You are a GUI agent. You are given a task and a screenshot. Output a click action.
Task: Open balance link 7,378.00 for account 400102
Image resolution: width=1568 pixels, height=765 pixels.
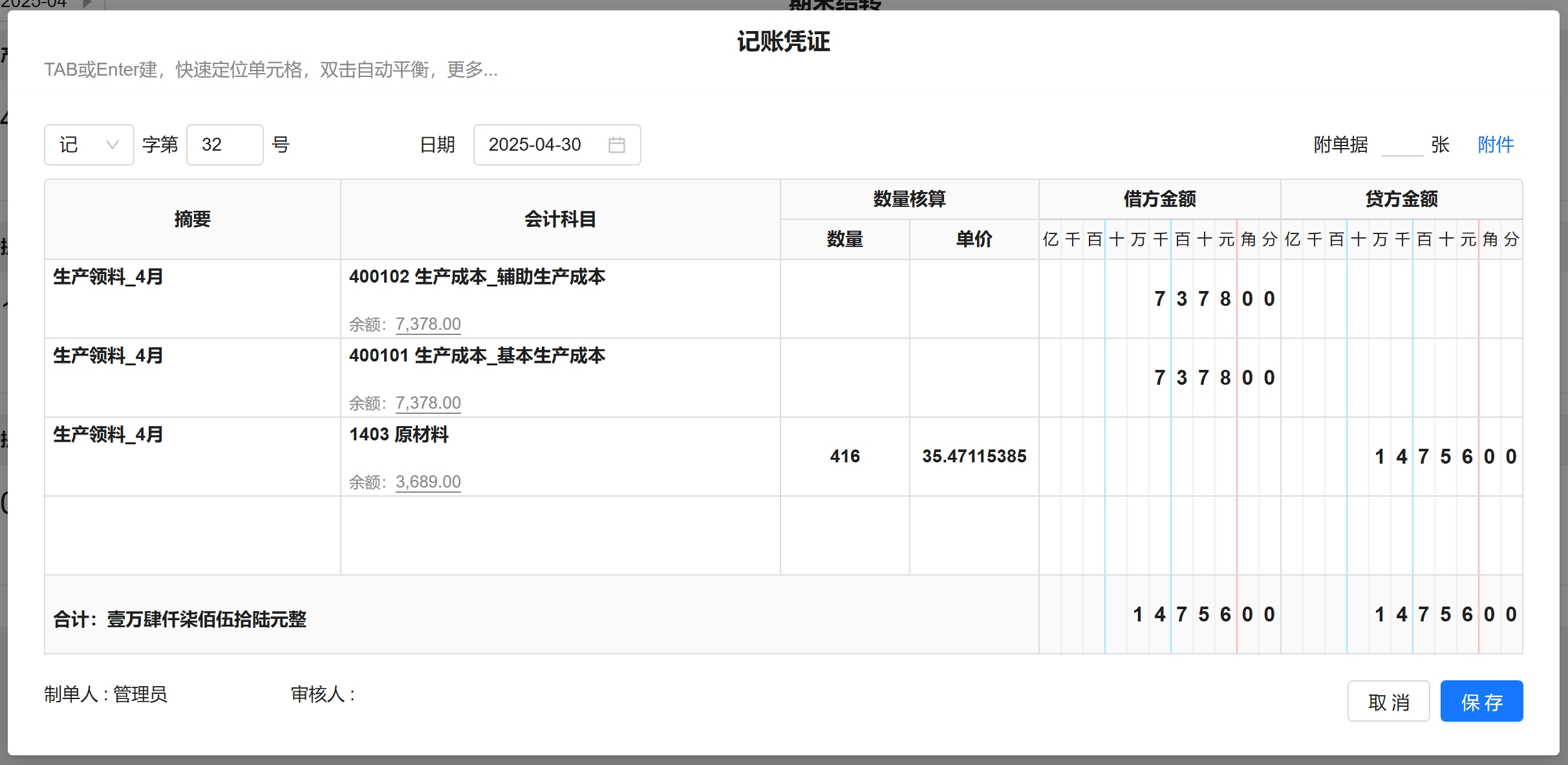pyautogui.click(x=428, y=324)
